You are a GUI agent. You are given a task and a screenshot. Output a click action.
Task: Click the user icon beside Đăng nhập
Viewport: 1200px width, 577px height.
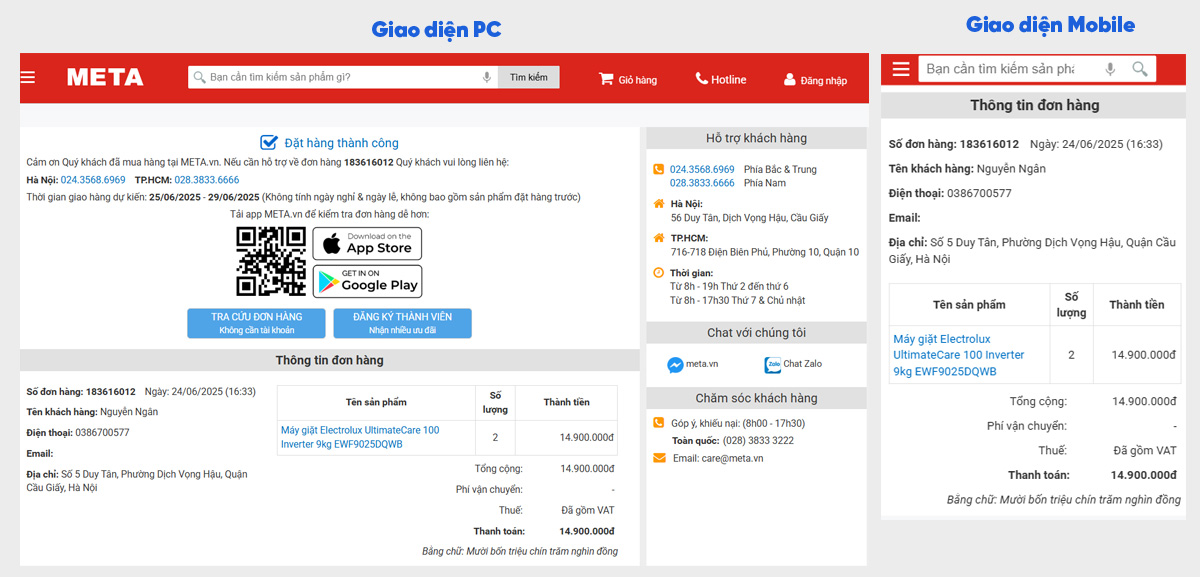point(790,80)
